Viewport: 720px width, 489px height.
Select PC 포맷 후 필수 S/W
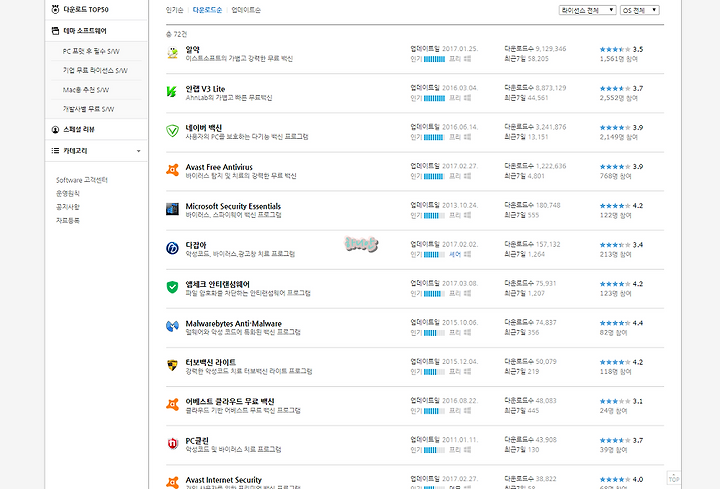pyautogui.click(x=91, y=51)
